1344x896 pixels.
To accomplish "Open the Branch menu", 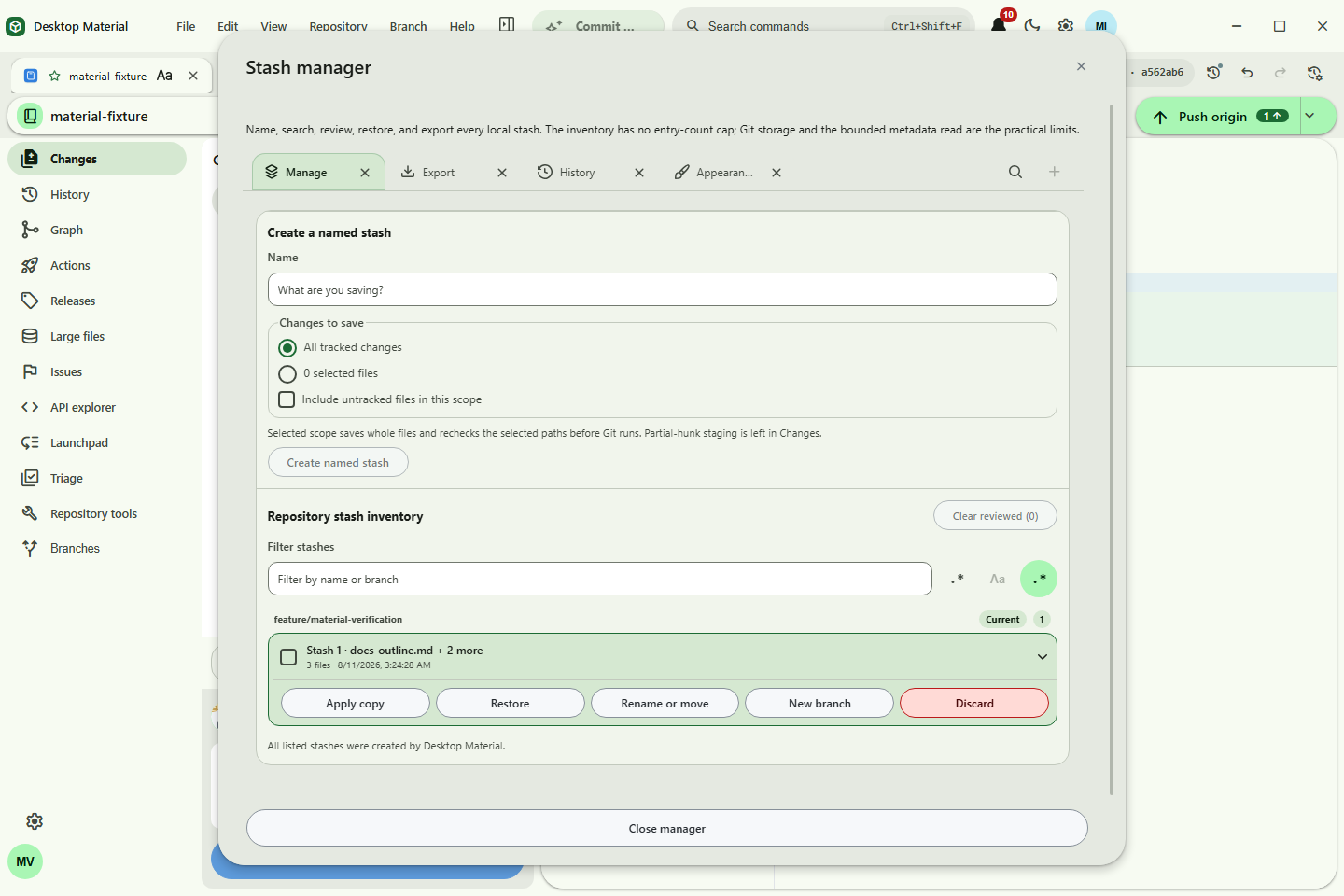I will point(408,26).
